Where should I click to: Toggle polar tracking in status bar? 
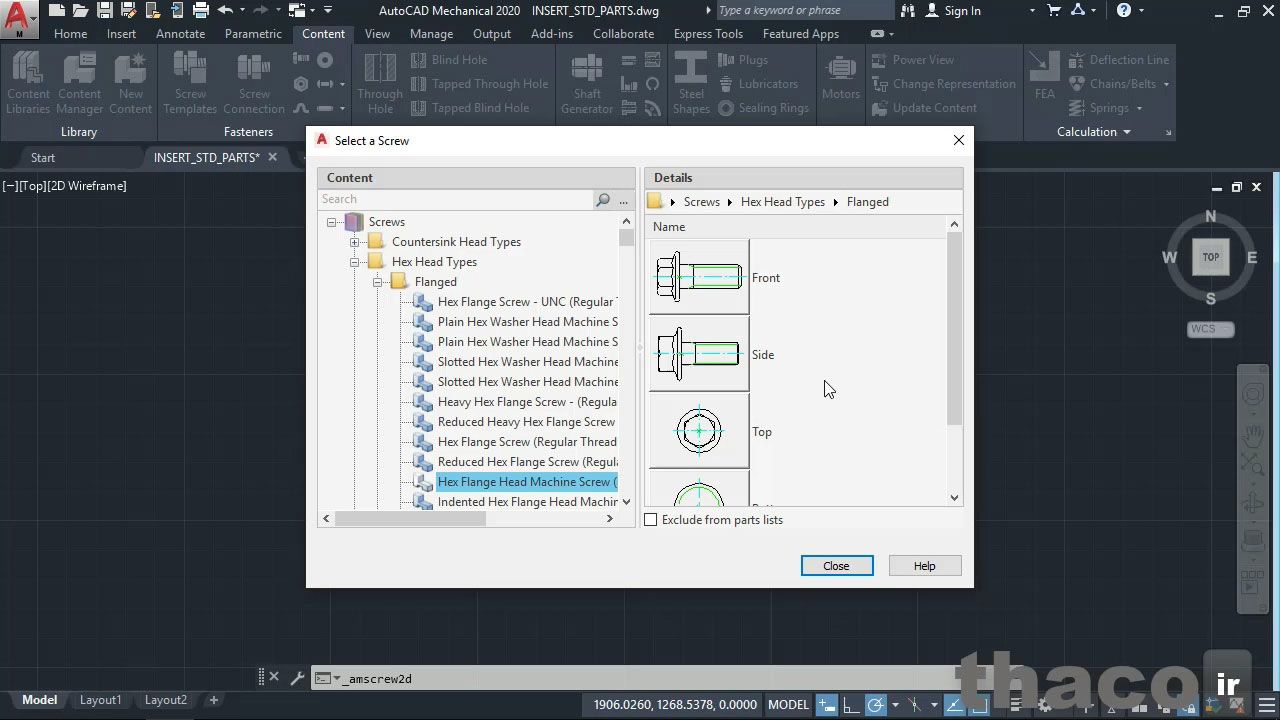pos(875,704)
